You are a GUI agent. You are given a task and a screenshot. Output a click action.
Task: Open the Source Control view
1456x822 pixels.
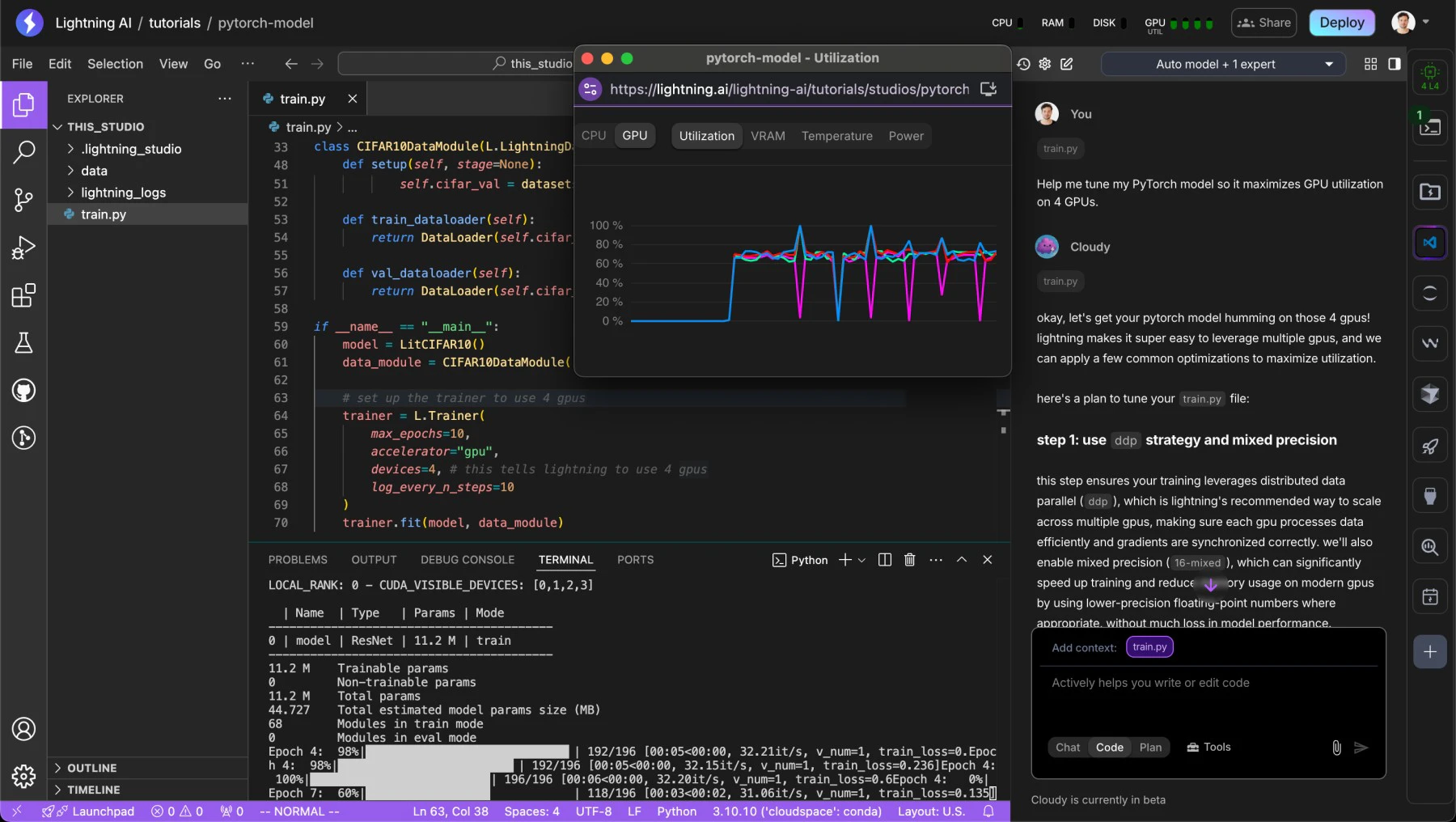[23, 200]
